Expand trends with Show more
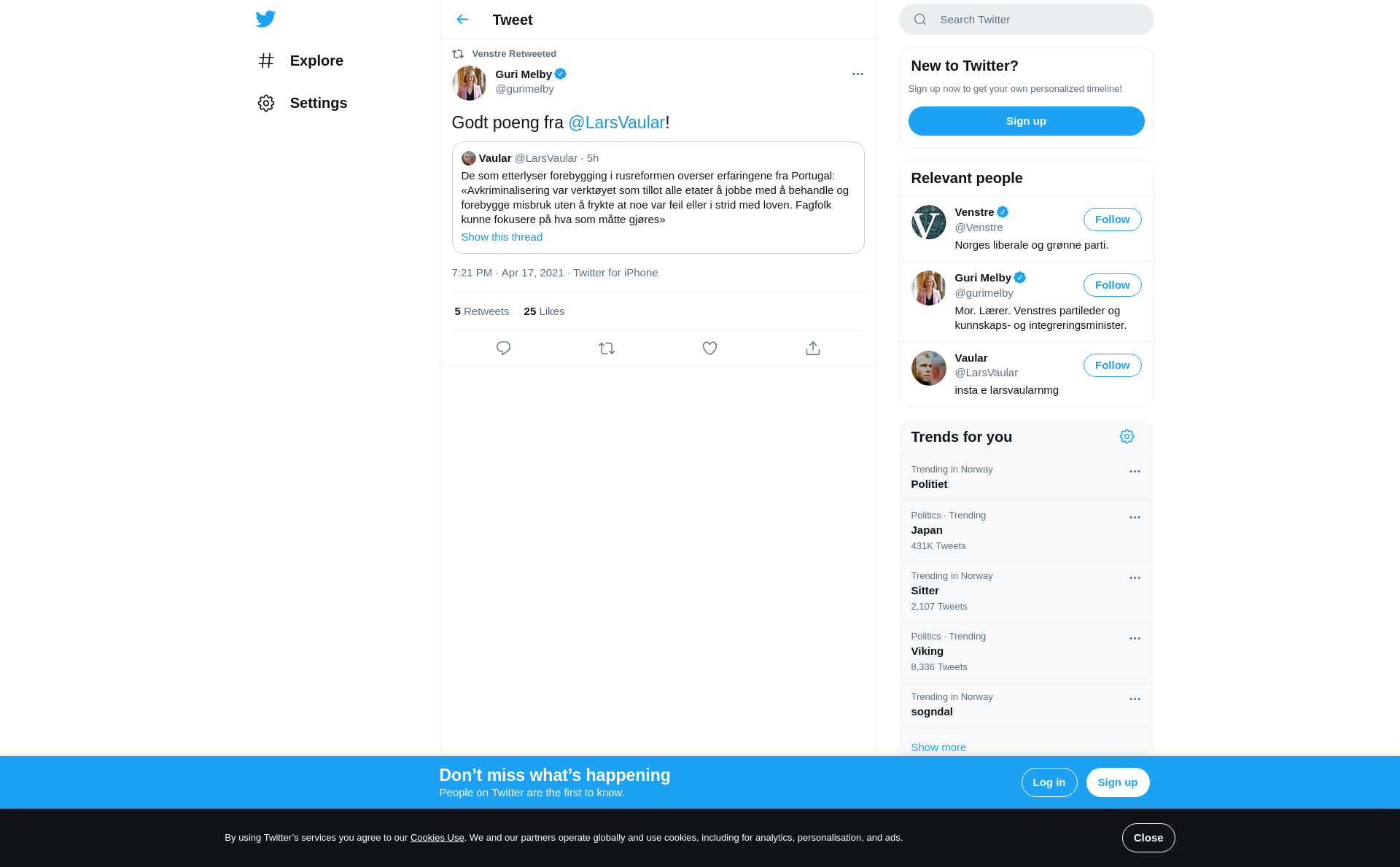 [938, 747]
